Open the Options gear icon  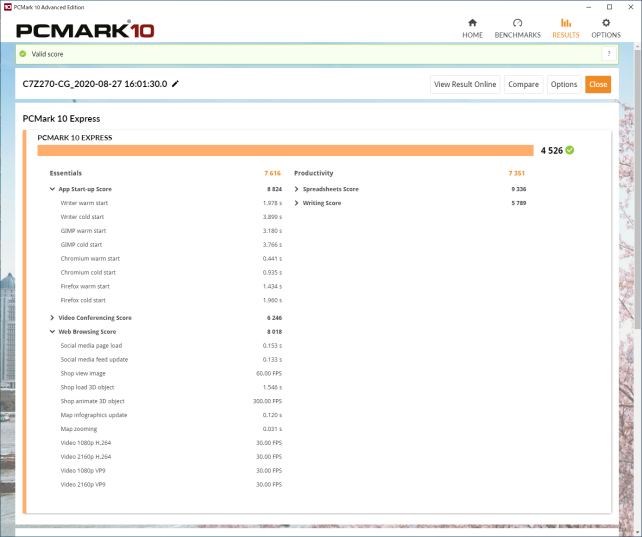click(x=606, y=23)
